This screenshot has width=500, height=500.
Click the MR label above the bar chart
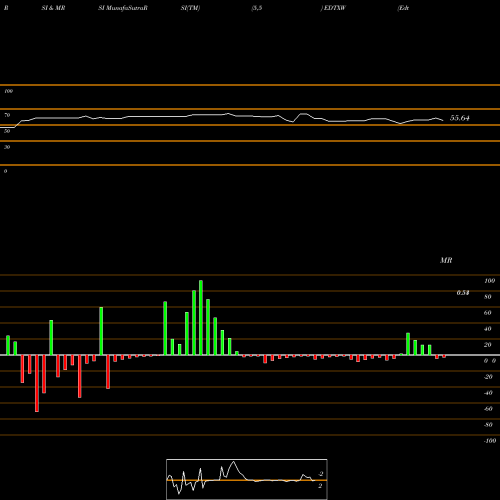(446, 260)
